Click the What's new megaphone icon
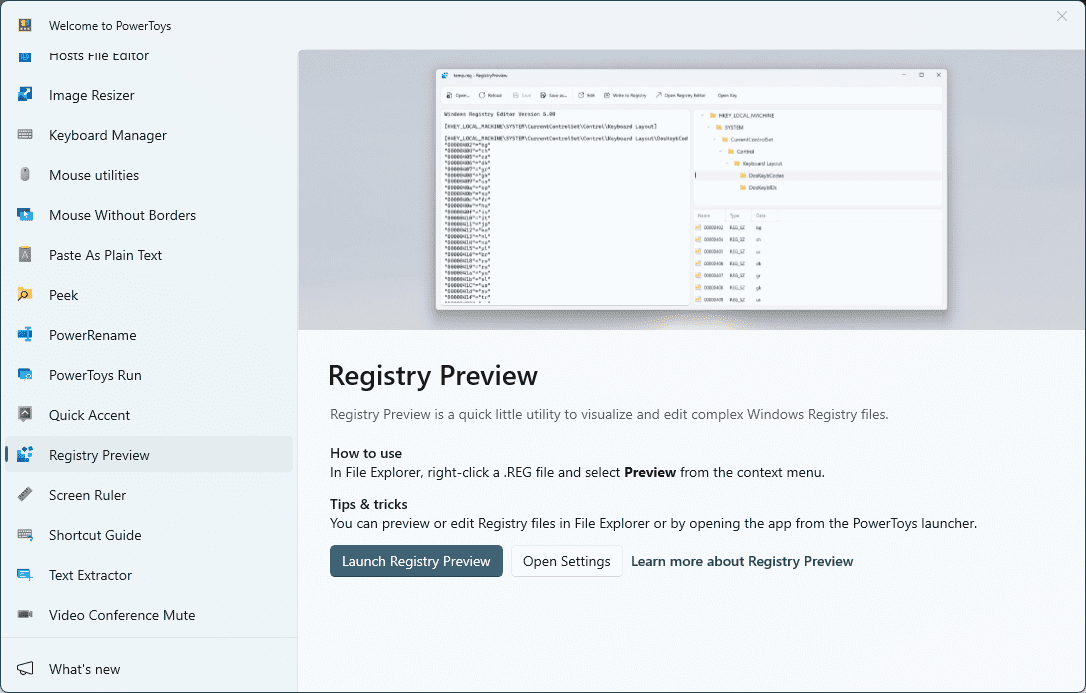This screenshot has height=693, width=1086. click(x=25, y=668)
